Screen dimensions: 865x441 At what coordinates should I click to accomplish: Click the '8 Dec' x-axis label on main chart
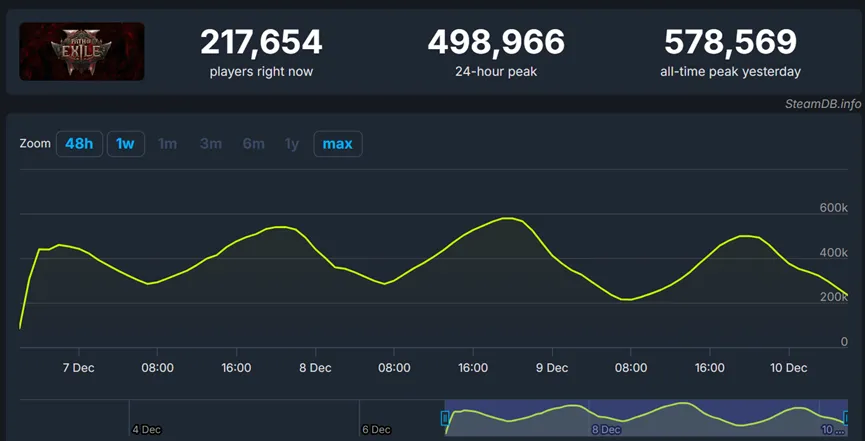316,368
